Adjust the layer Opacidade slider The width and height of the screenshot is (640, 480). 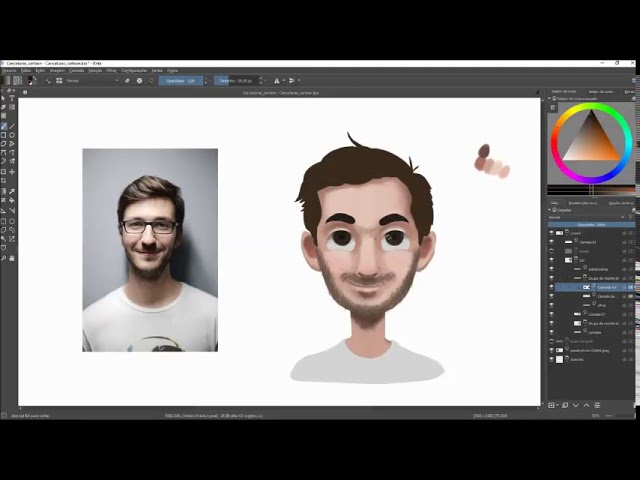(x=591, y=224)
